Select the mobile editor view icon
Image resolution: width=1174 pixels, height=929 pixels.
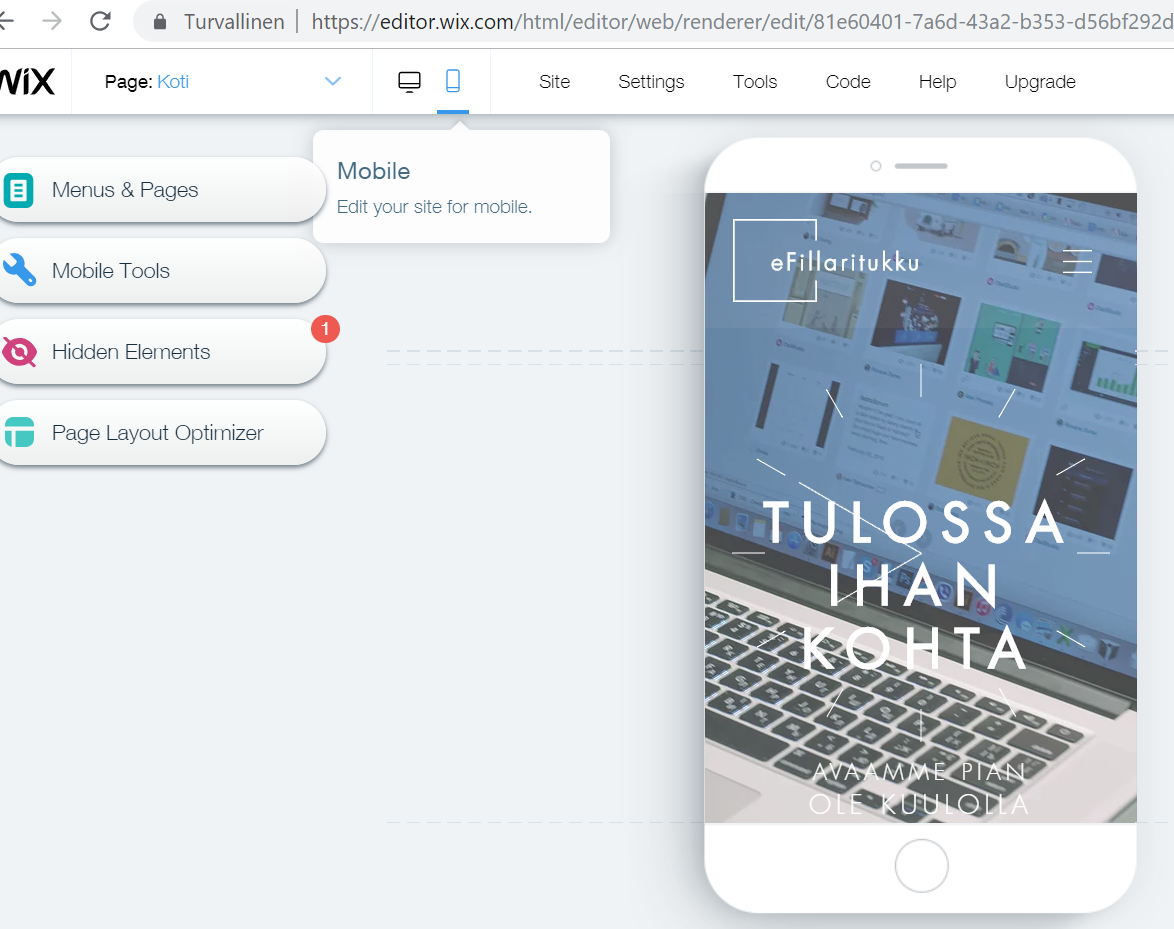coord(453,81)
